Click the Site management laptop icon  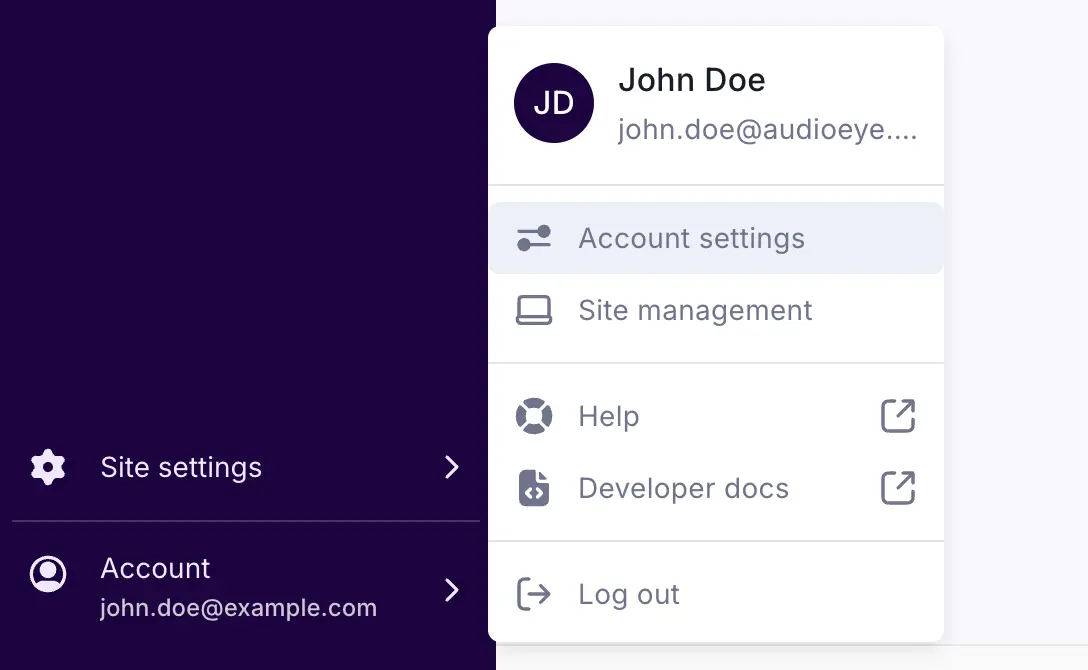click(x=534, y=310)
